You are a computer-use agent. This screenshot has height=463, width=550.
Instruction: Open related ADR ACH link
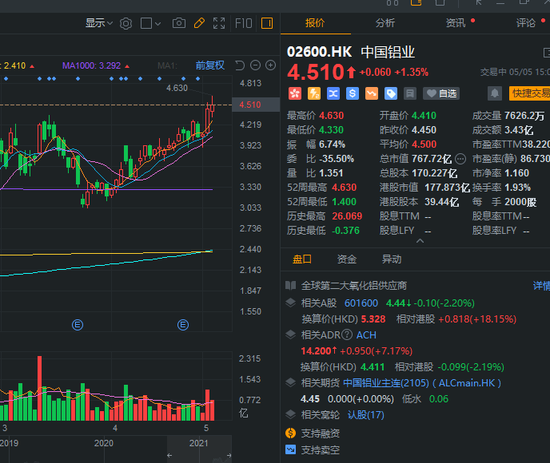(x=366, y=335)
